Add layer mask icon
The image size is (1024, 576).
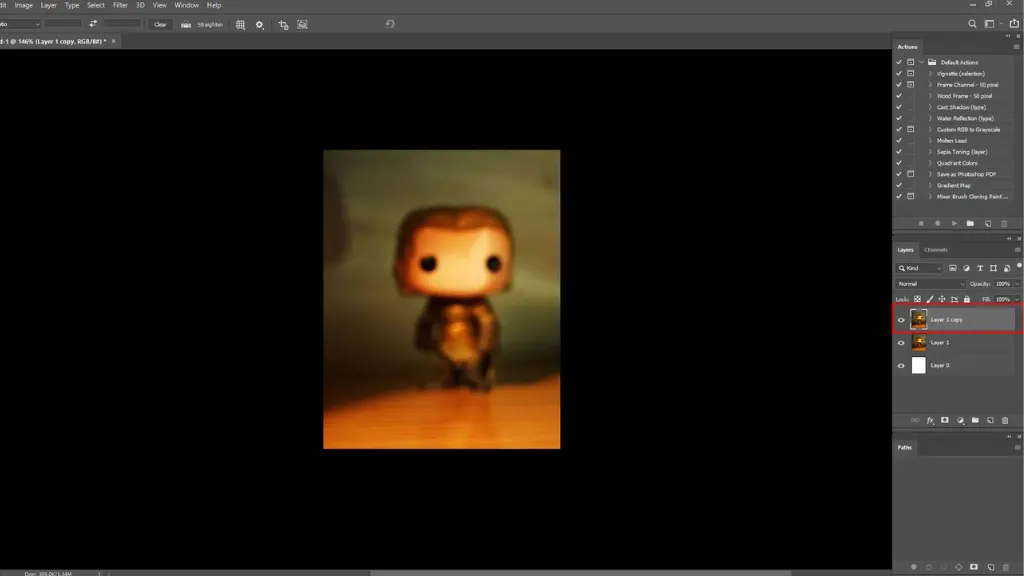[944, 421]
